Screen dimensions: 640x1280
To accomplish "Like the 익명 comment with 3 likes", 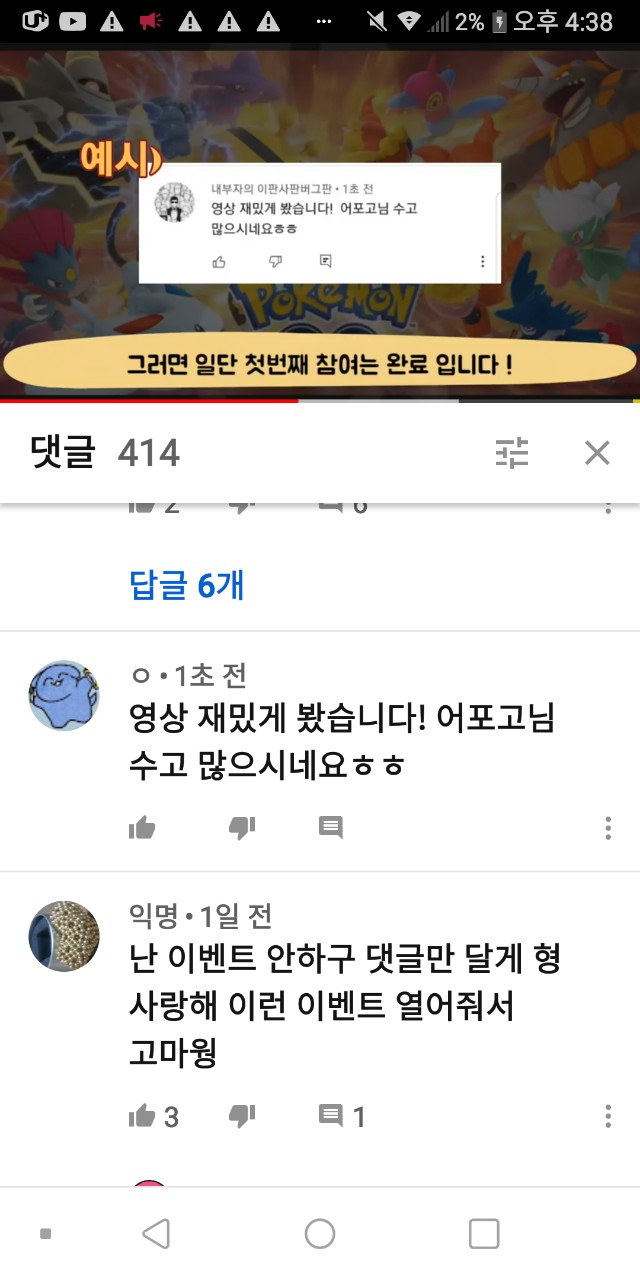I will [154, 1116].
